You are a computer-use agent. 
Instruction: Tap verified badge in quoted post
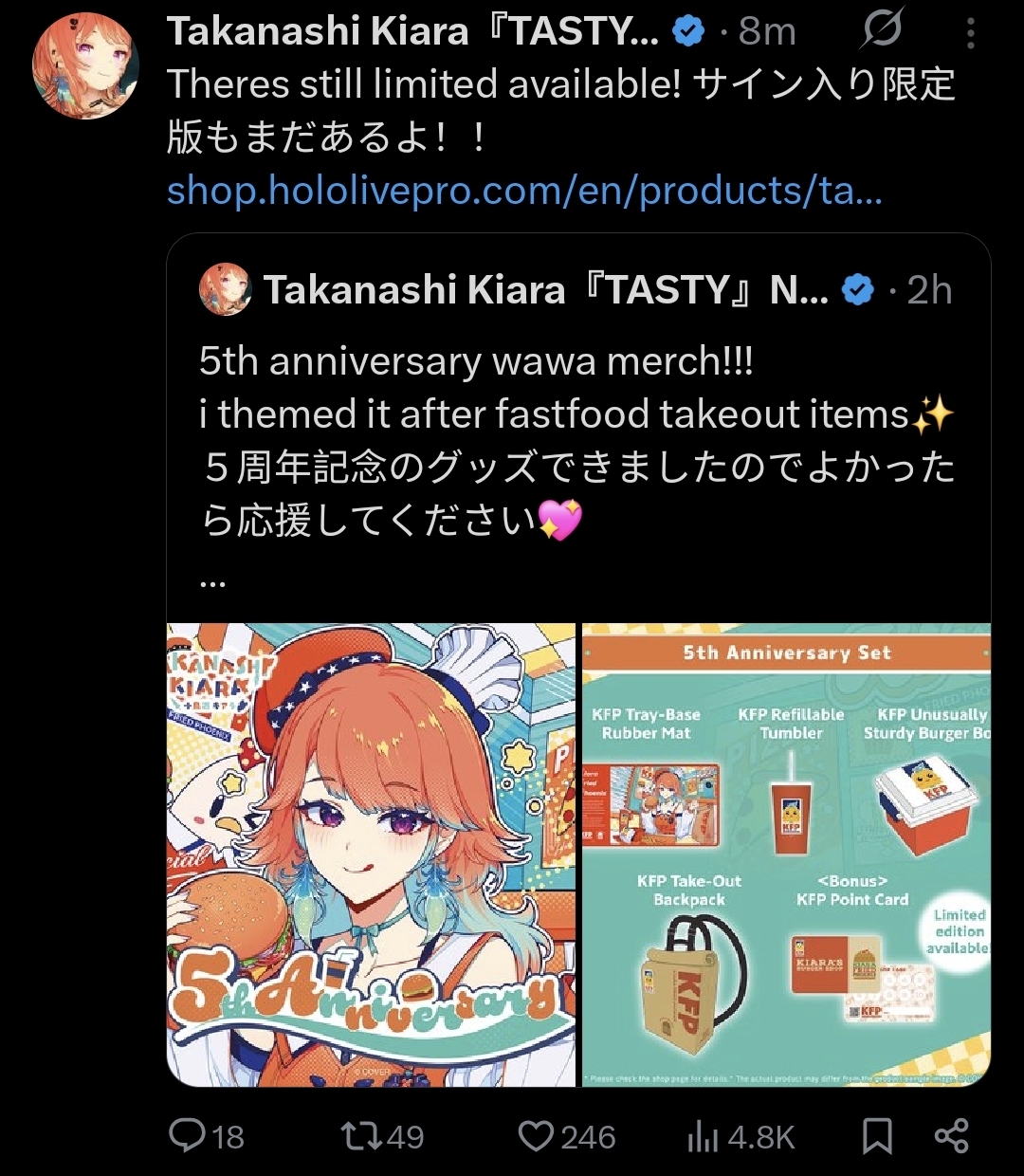pyautogui.click(x=858, y=290)
